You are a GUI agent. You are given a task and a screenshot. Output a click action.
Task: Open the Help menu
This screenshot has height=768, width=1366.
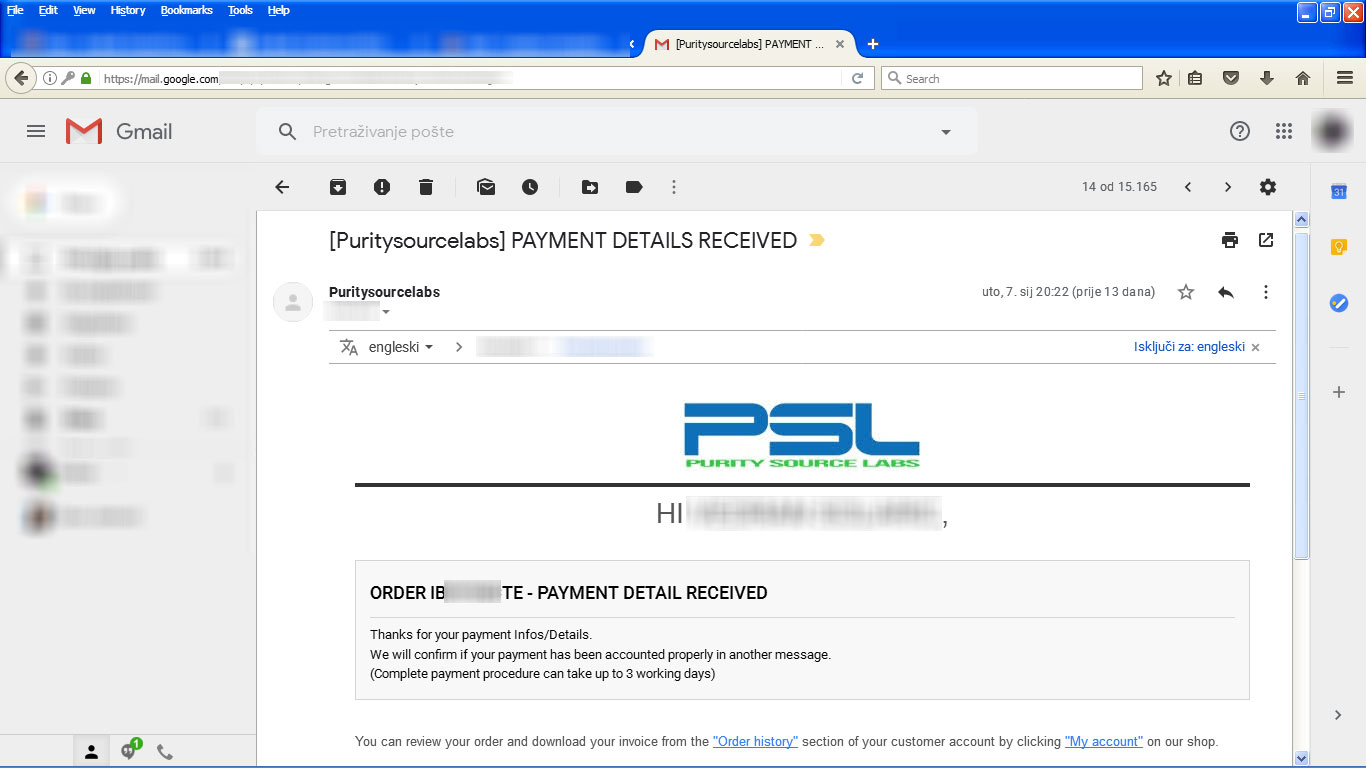[279, 10]
